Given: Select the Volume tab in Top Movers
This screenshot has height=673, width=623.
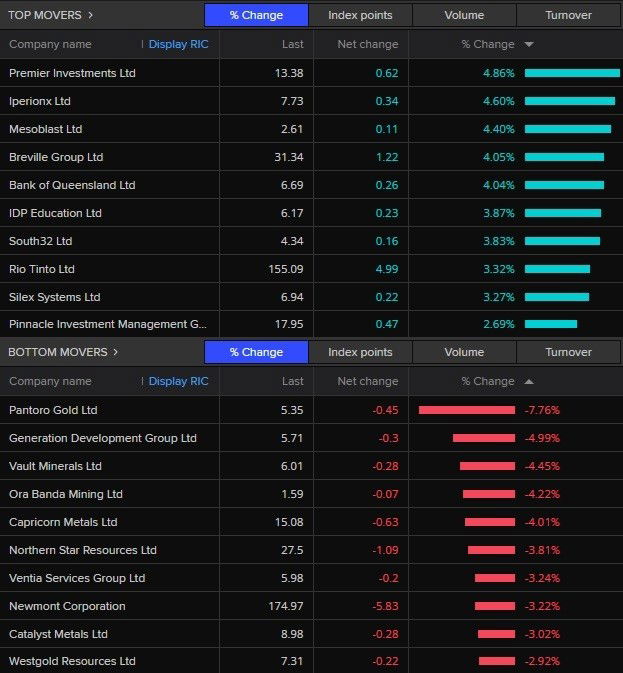Looking at the screenshot, I should click(464, 15).
